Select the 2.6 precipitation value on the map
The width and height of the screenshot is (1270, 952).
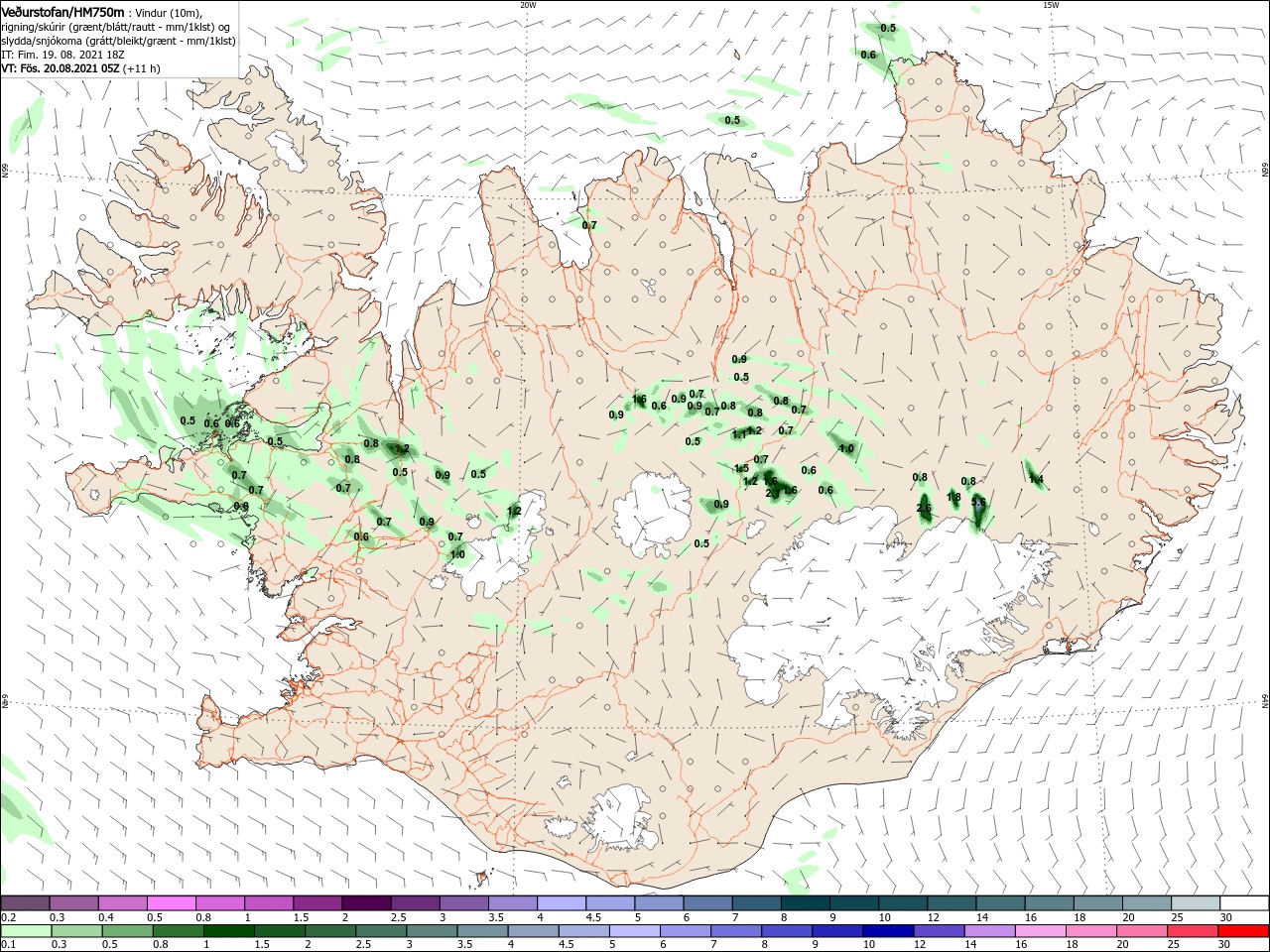[924, 508]
